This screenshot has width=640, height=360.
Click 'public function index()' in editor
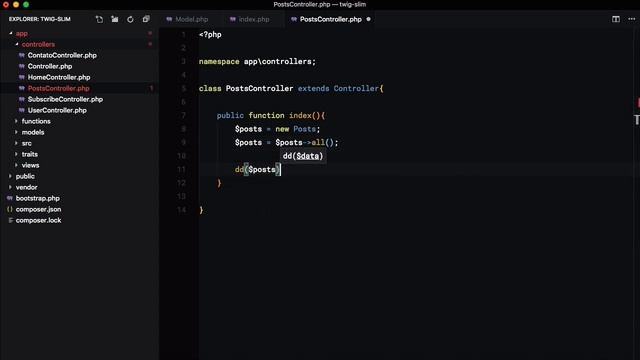(269, 116)
